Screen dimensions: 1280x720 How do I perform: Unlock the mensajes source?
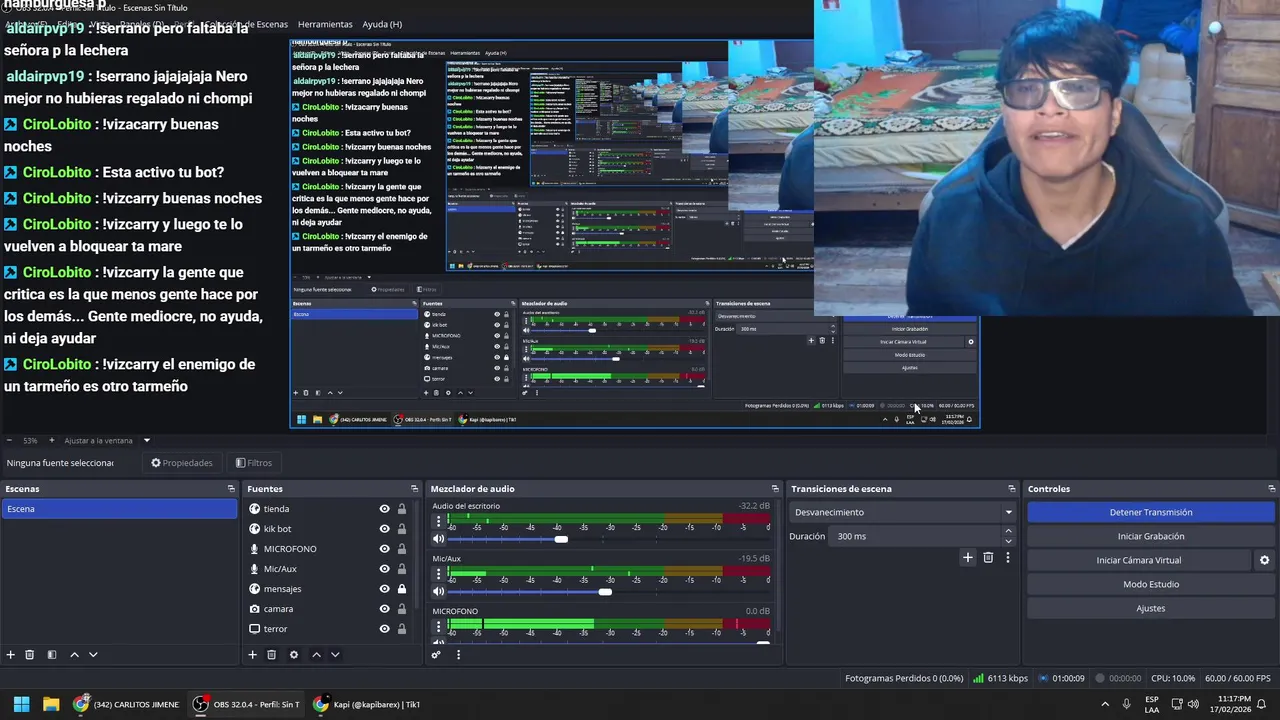pyautogui.click(x=402, y=589)
